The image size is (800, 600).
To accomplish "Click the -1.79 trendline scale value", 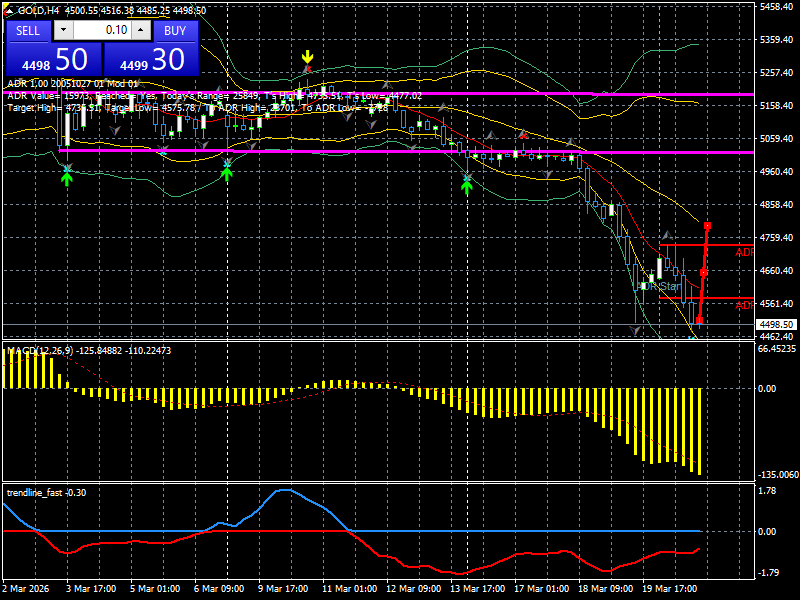I will click(x=768, y=573).
